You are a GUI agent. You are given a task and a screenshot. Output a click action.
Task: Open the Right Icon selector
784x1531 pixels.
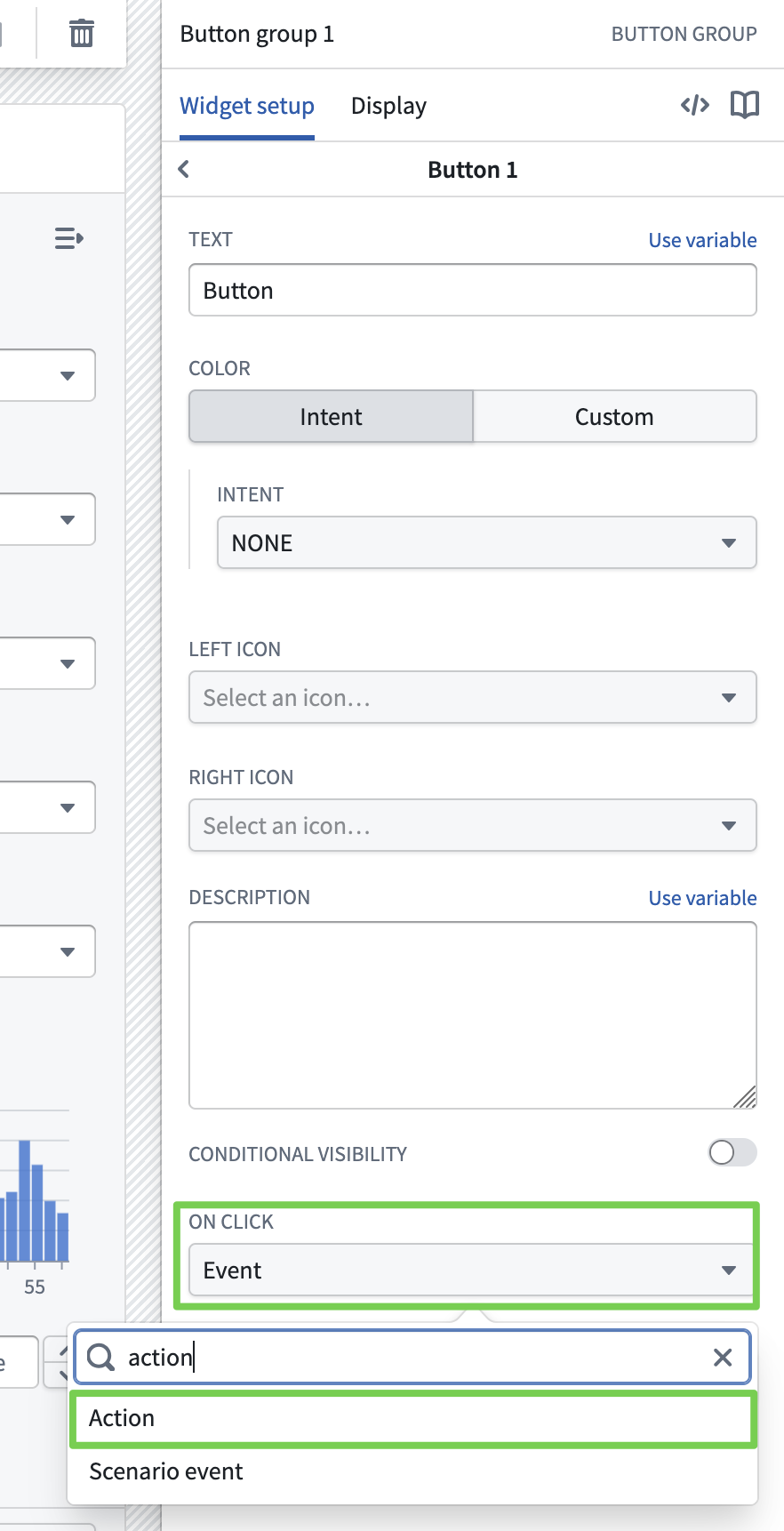pyautogui.click(x=472, y=825)
